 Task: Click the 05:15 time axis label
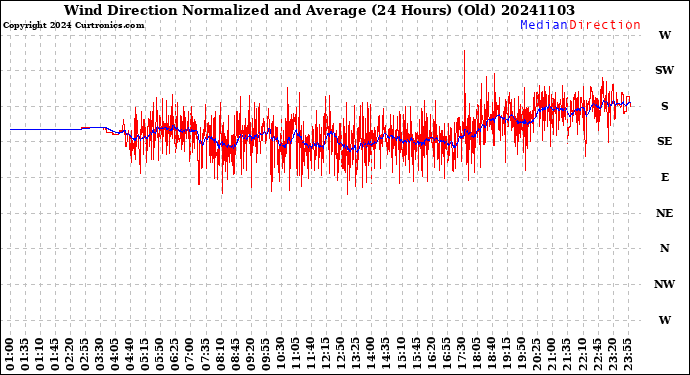[x=145, y=355]
